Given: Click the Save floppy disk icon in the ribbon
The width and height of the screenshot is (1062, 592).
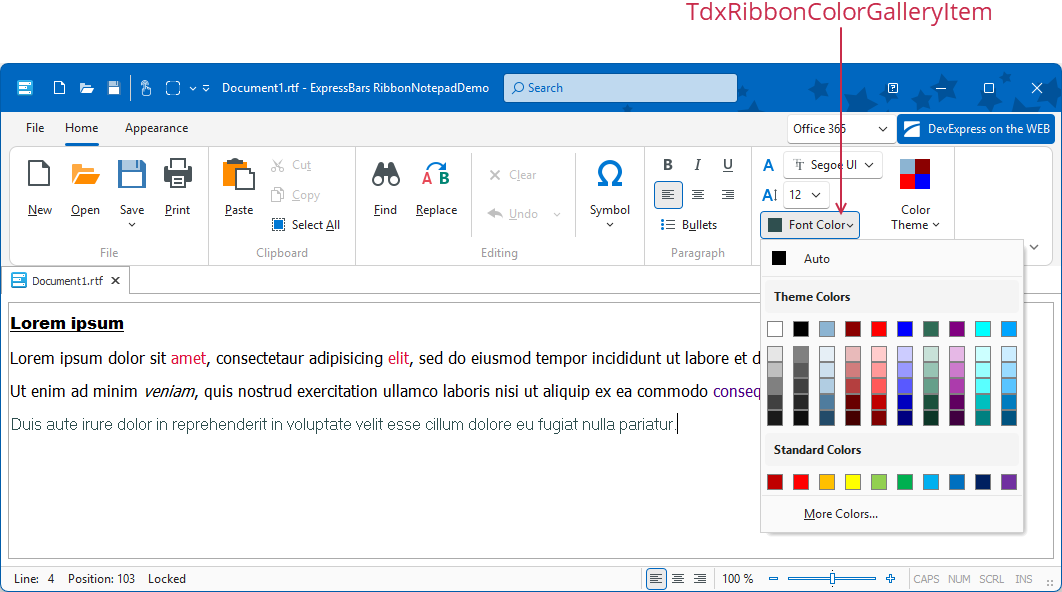Looking at the screenshot, I should pos(131,174).
